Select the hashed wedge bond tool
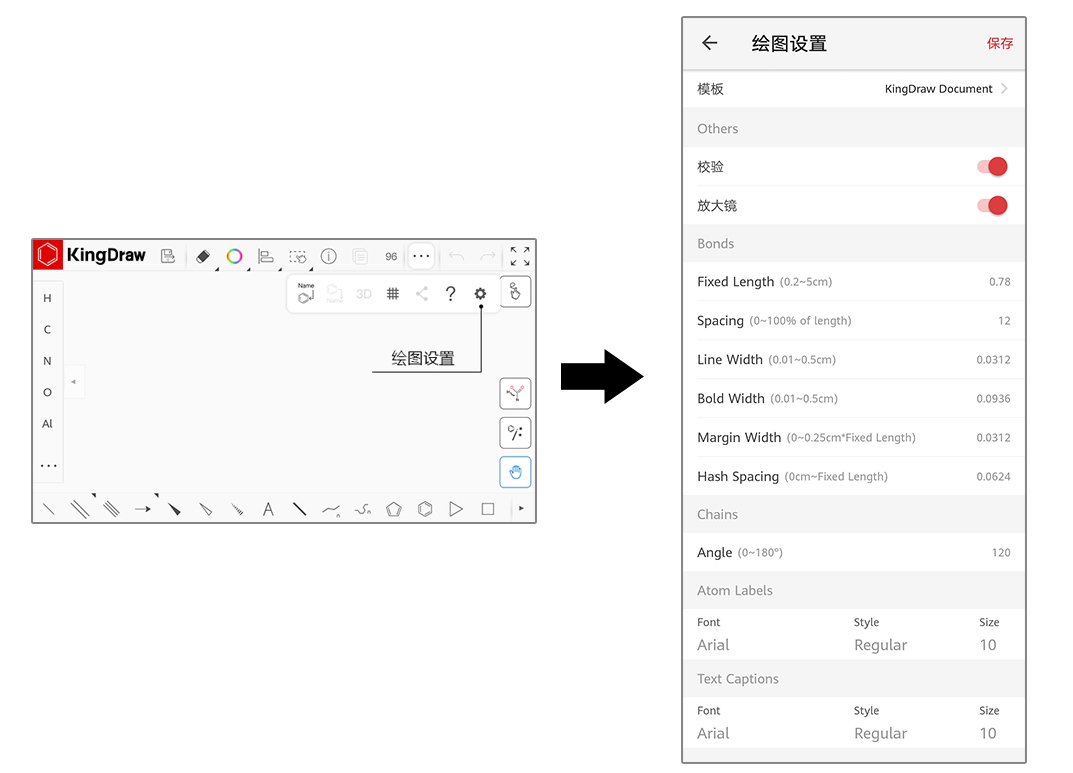 [x=237, y=509]
